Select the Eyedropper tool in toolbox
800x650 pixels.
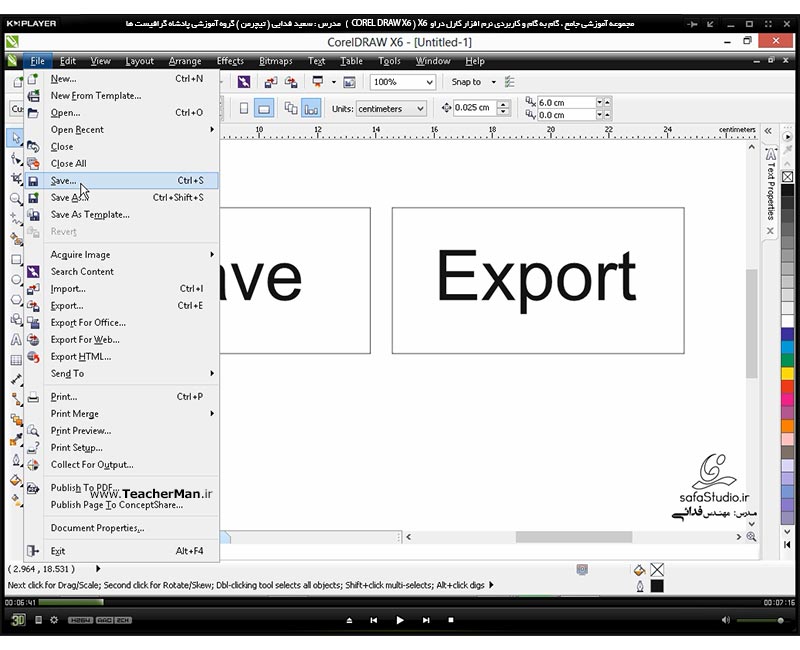[x=16, y=440]
